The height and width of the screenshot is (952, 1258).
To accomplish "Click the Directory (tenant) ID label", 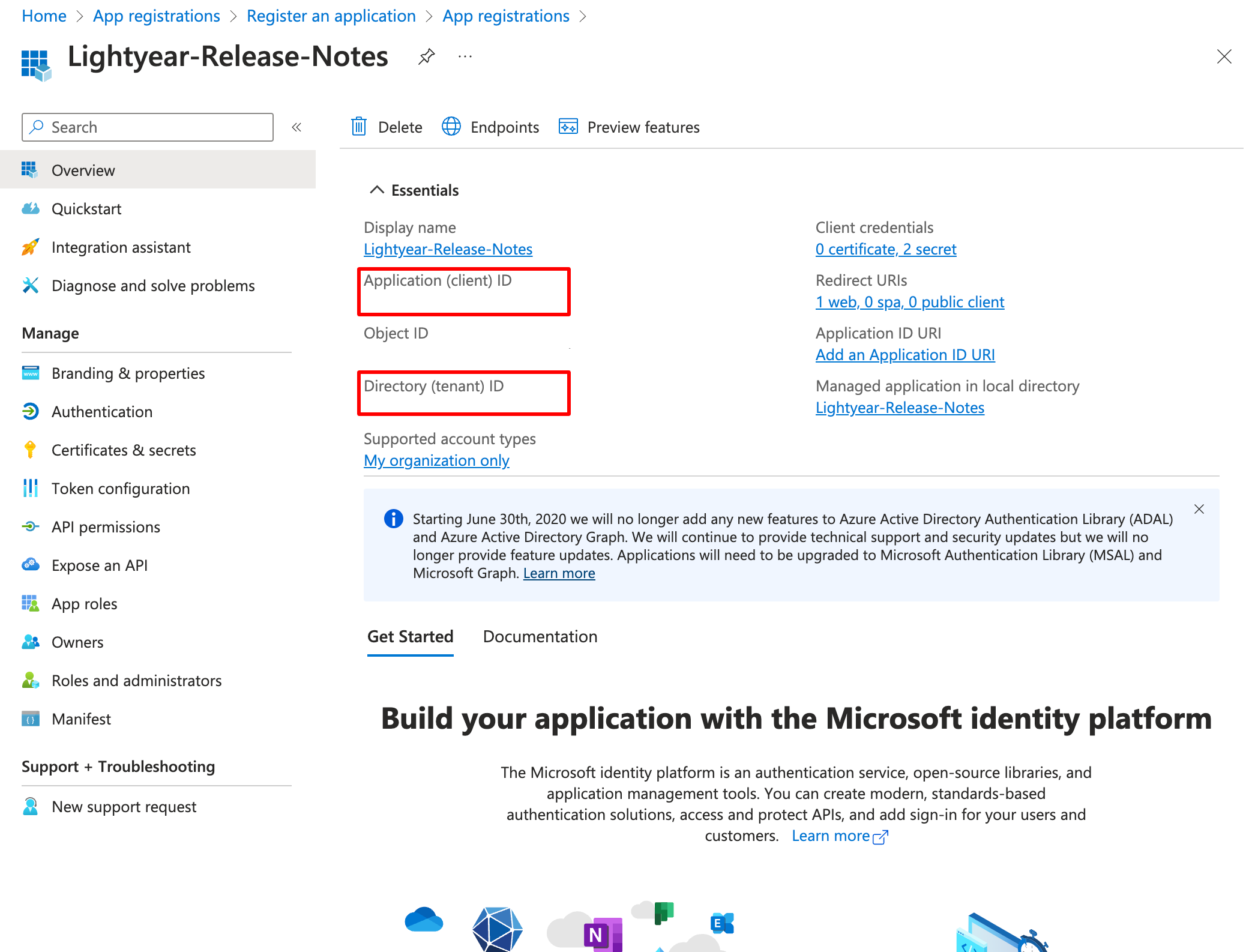I will (x=433, y=386).
